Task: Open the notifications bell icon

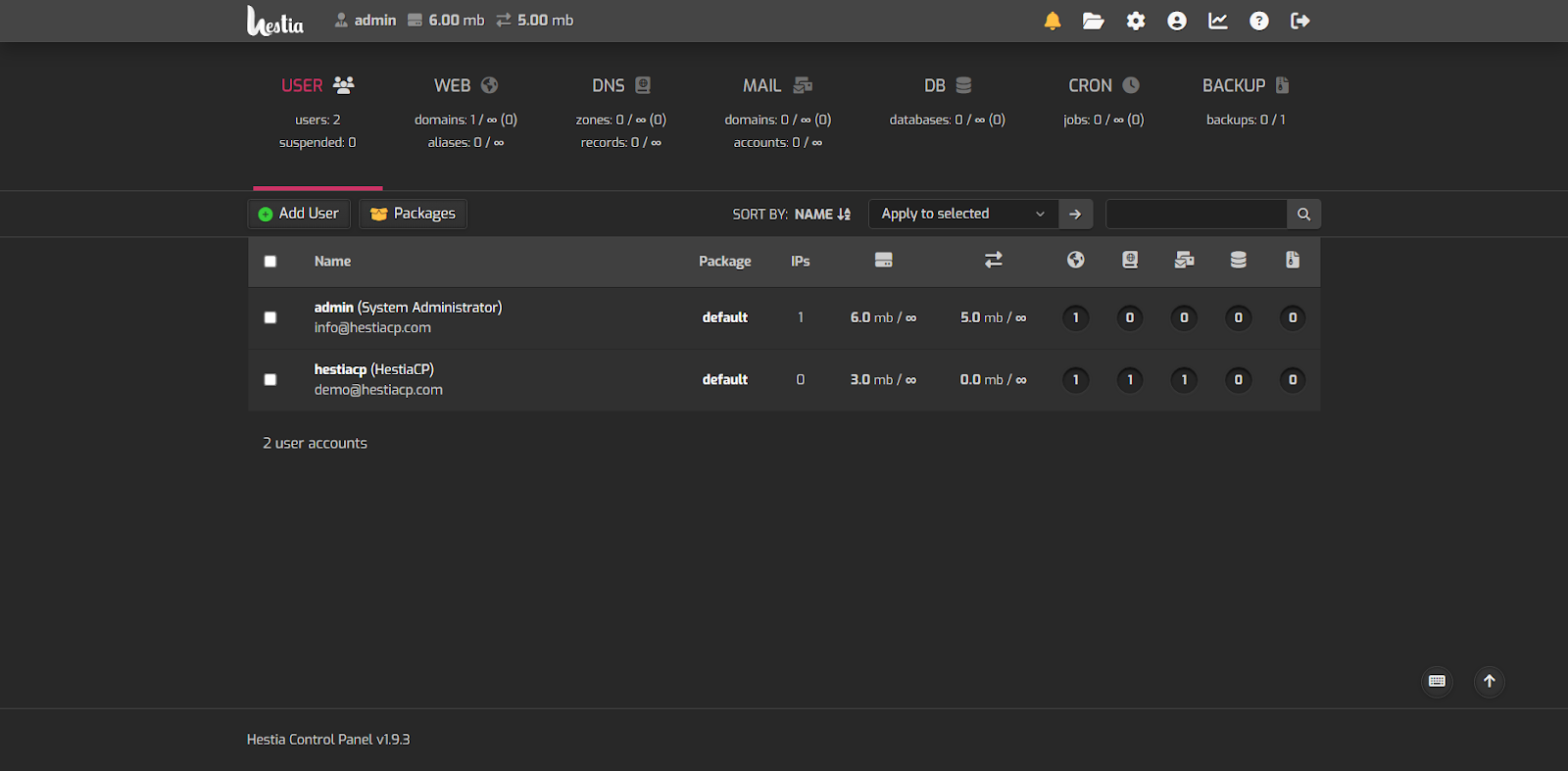Action: (x=1053, y=21)
